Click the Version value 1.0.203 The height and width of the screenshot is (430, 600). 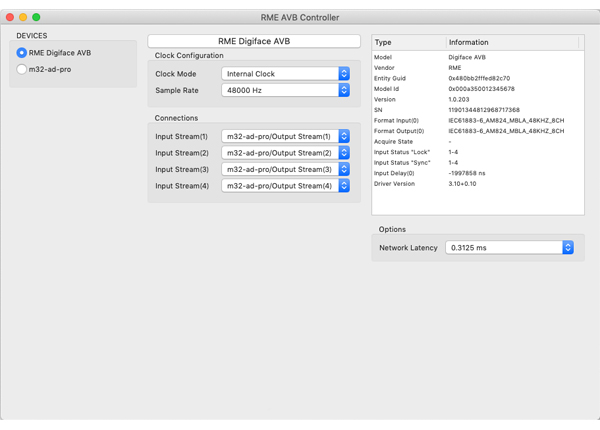(x=459, y=99)
